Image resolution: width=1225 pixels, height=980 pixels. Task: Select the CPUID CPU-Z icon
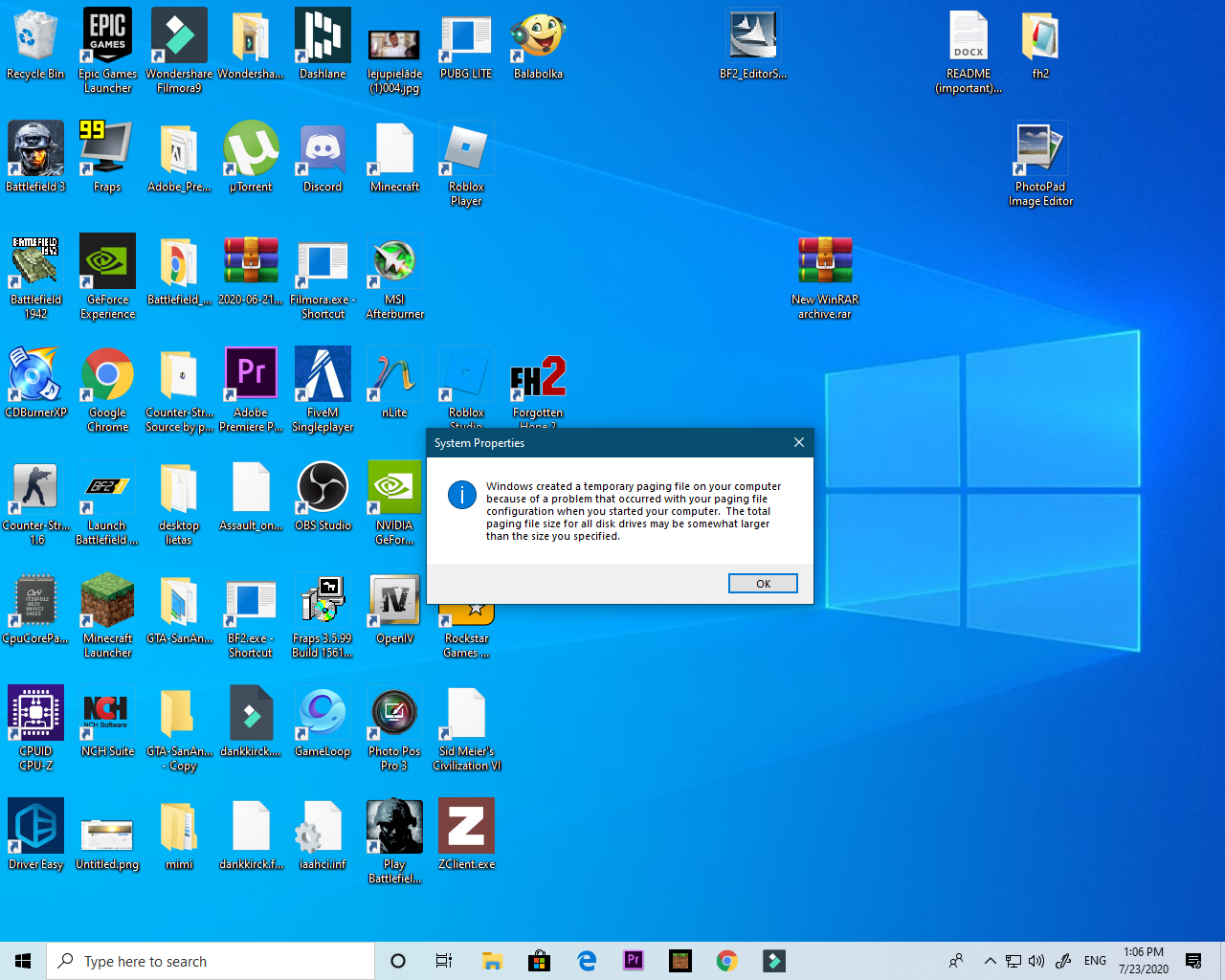pos(35,729)
